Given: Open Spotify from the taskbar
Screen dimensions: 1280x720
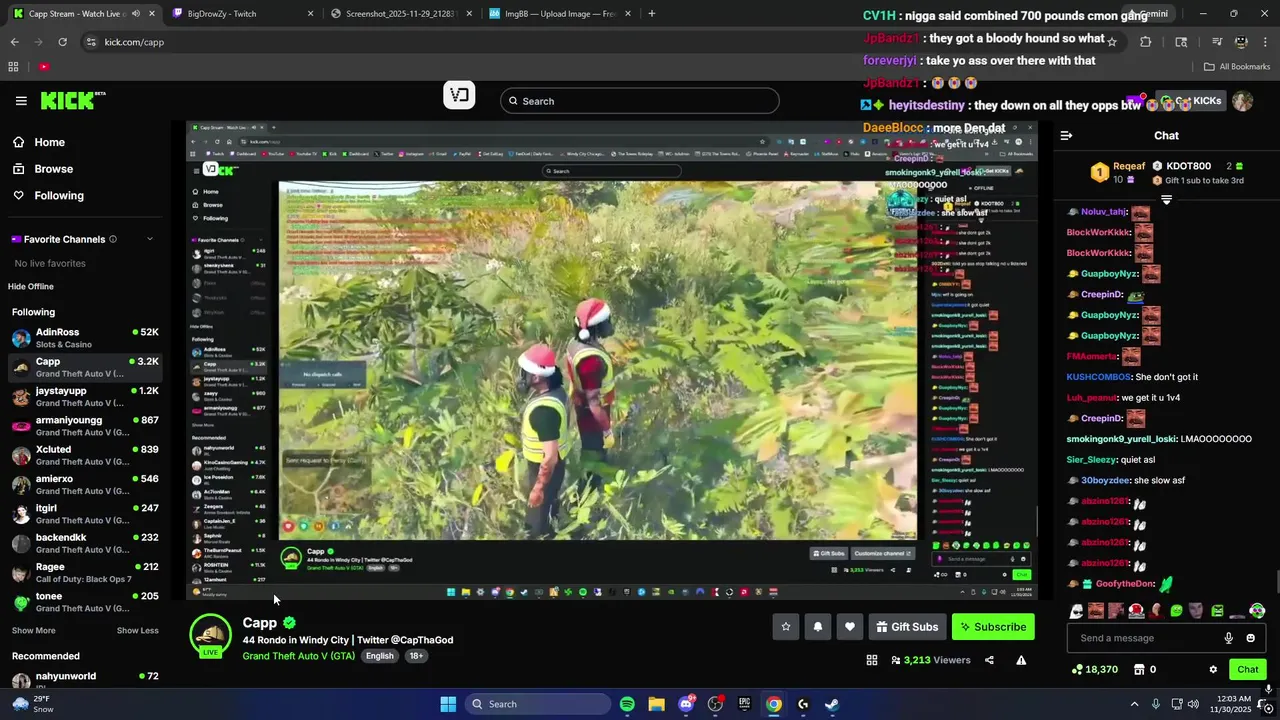Looking at the screenshot, I should pos(627,704).
